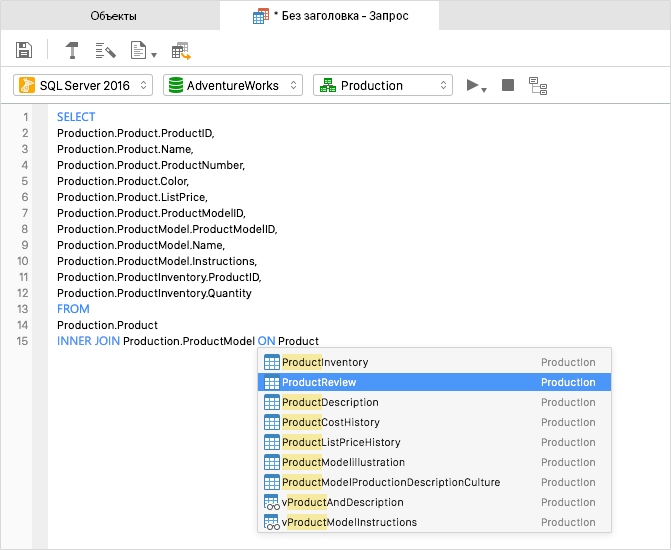This screenshot has width=671, height=550.
Task: Click Production.Product.Color on line 5
Action: click(123, 181)
